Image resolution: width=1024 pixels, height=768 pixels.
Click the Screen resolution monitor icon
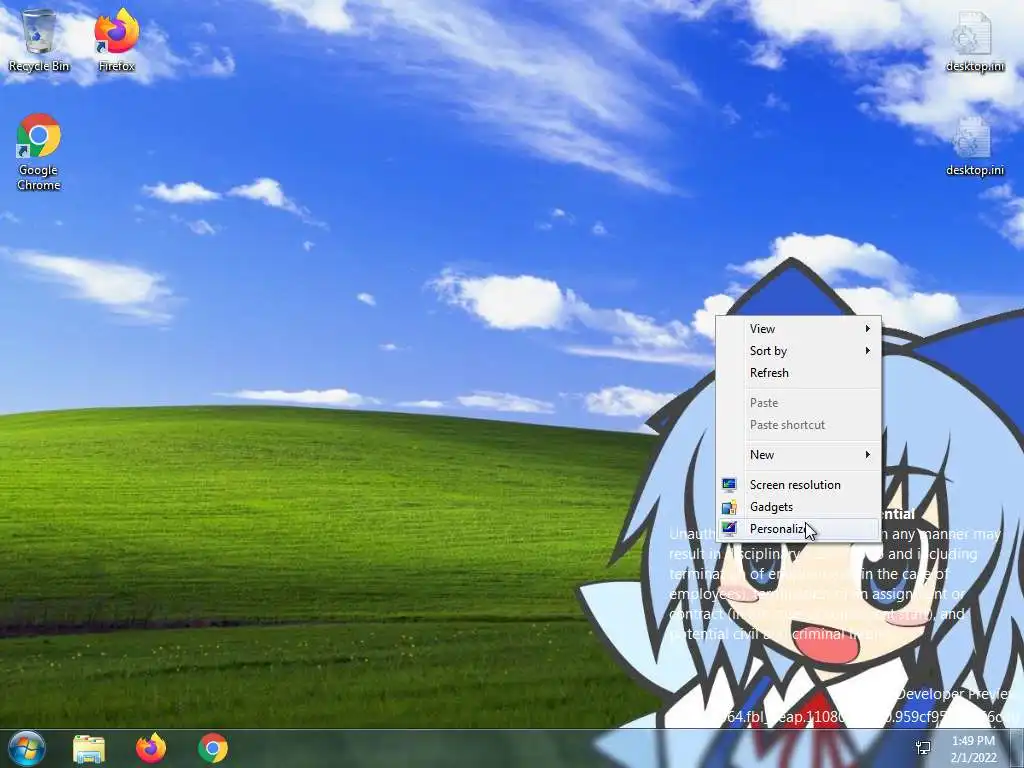tap(729, 485)
